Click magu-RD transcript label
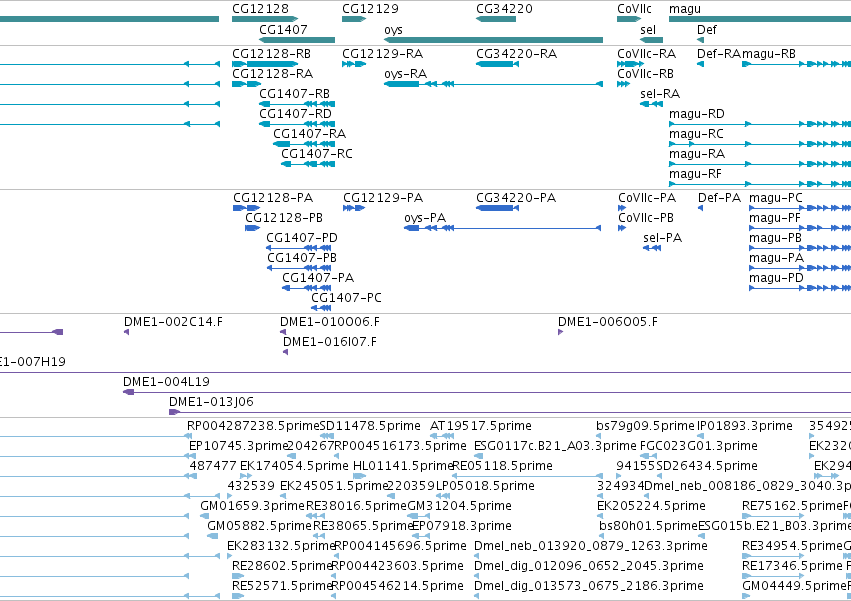This screenshot has width=851, height=601. [696, 115]
